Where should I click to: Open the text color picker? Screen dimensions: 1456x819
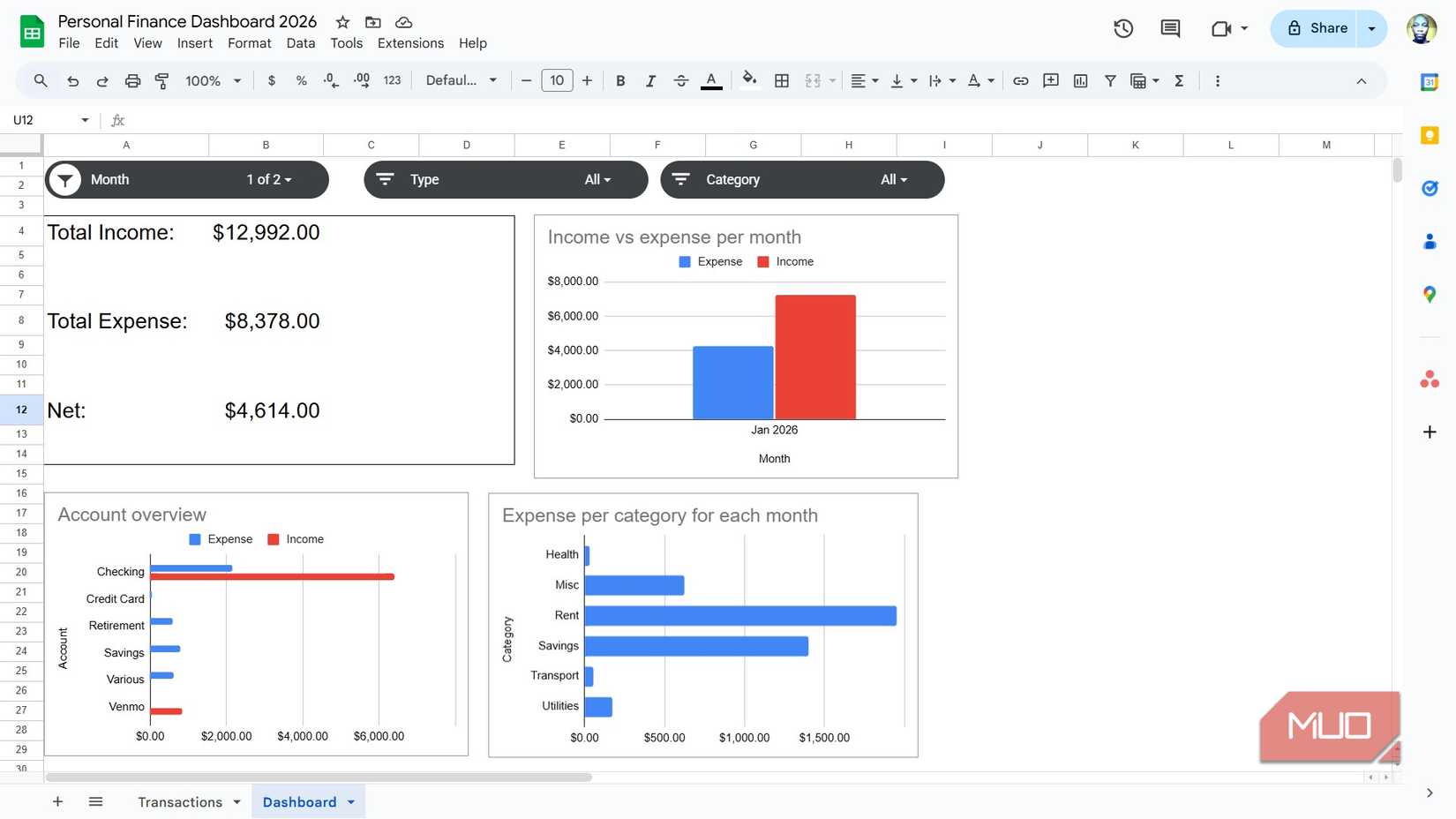[711, 81]
